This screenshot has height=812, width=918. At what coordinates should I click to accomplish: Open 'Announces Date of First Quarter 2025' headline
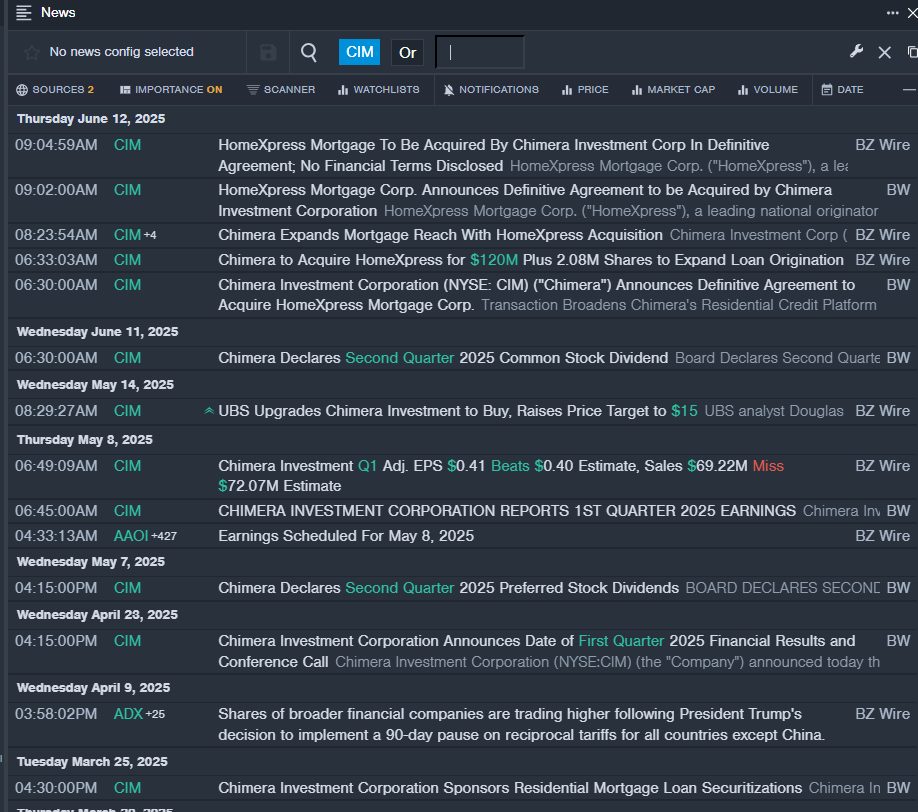tap(536, 652)
